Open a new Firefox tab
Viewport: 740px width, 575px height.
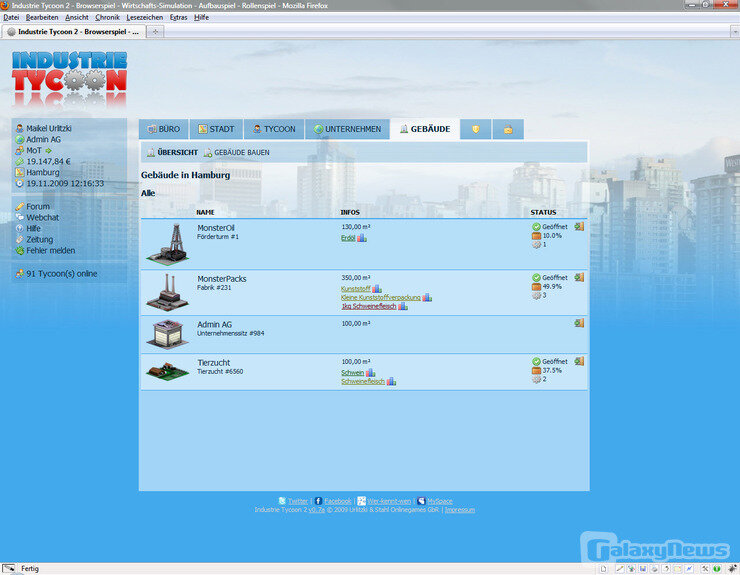(x=155, y=32)
